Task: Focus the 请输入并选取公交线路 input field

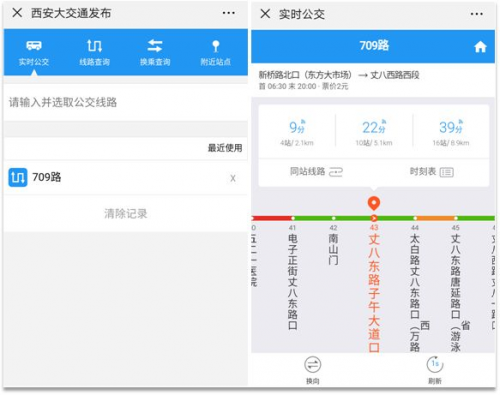Action: [126, 102]
